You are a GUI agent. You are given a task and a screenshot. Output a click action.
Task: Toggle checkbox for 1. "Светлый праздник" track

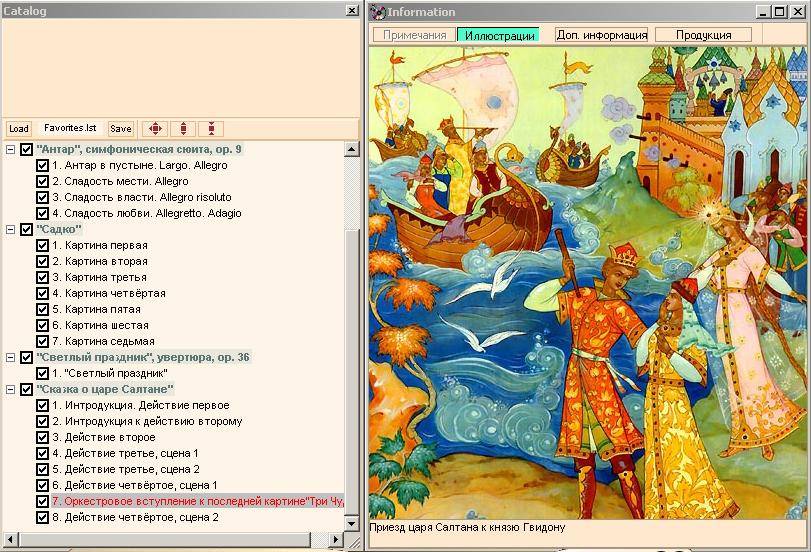point(42,373)
